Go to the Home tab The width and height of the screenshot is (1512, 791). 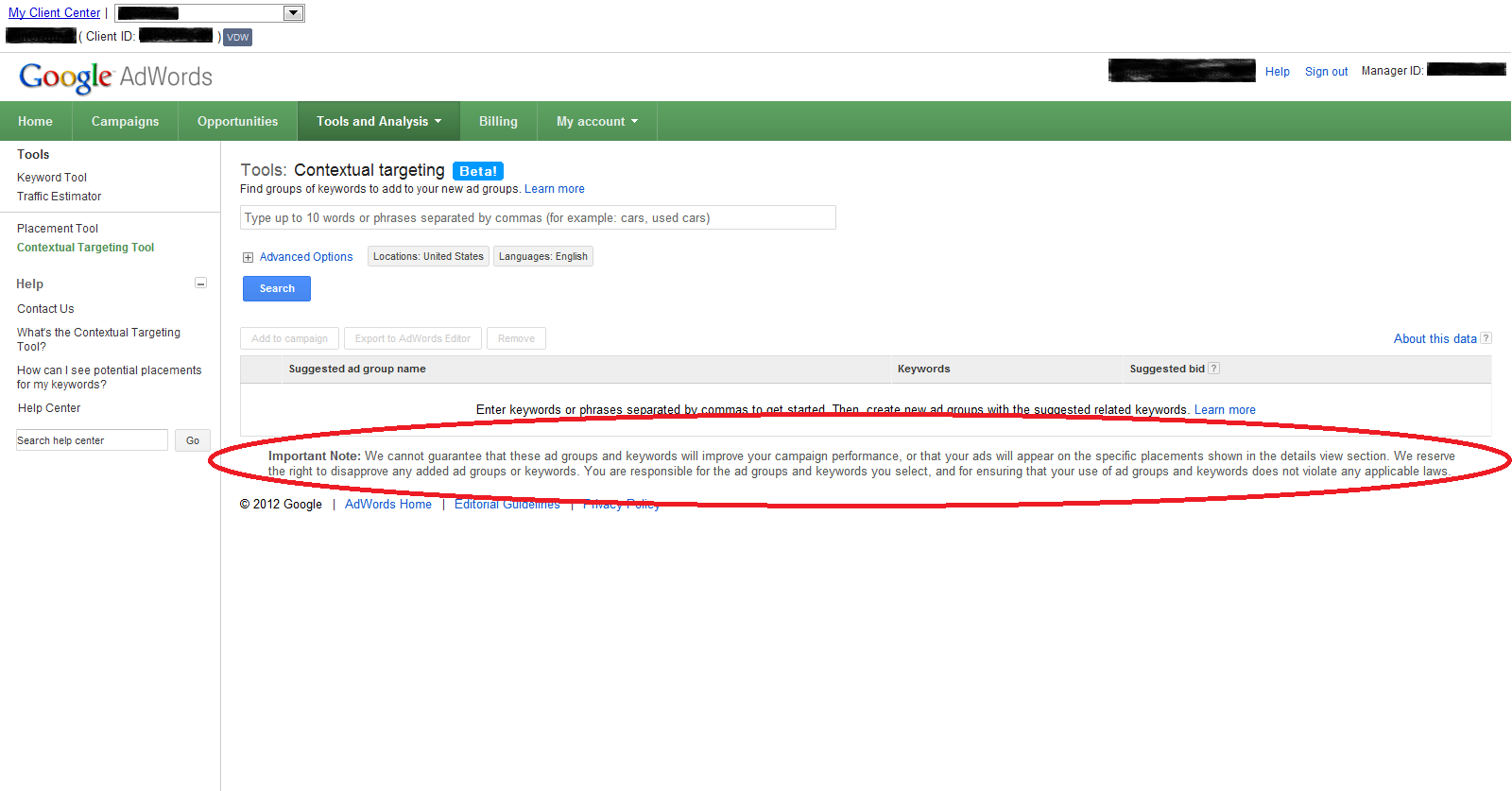click(35, 121)
